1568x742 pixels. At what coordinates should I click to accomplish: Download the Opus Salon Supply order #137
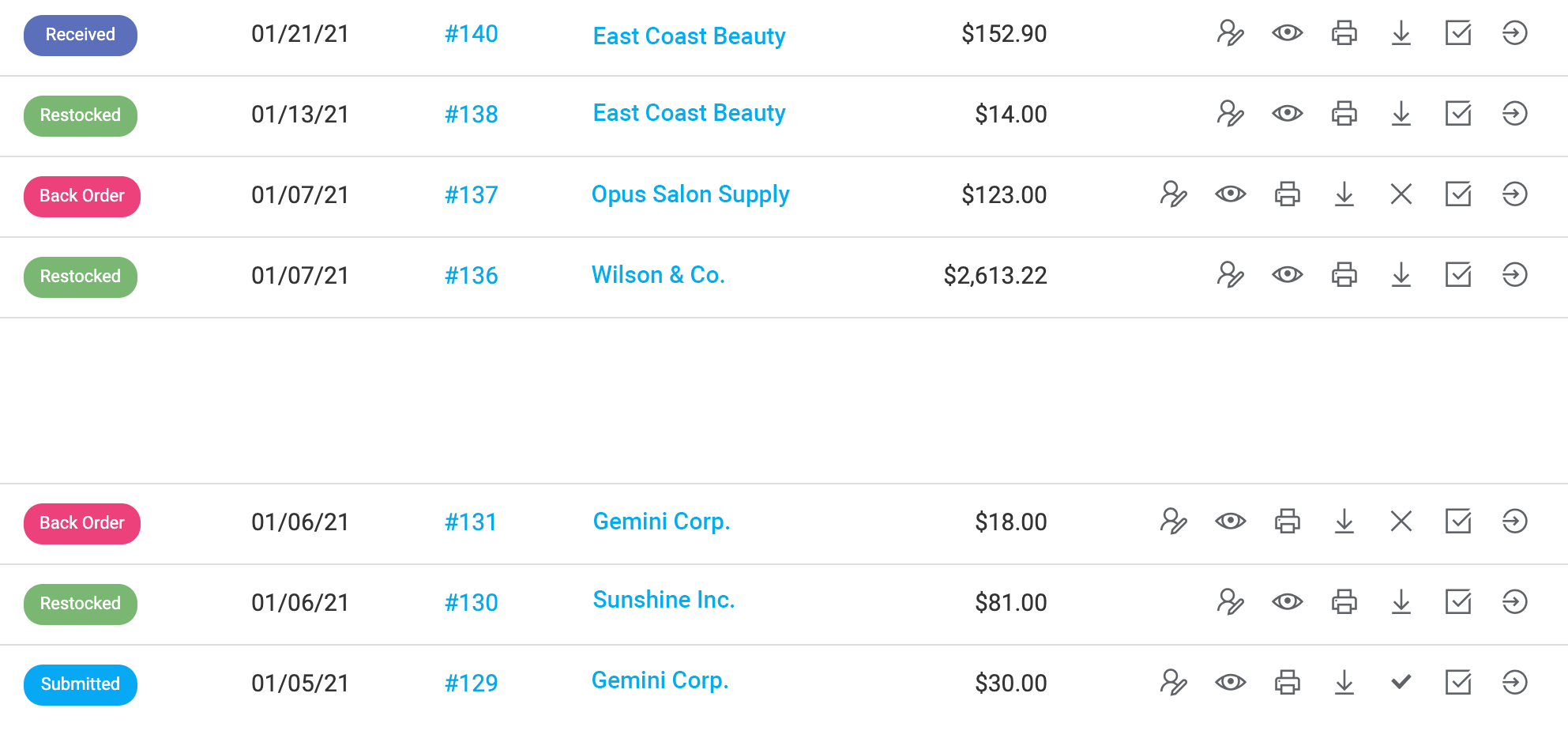click(1344, 194)
